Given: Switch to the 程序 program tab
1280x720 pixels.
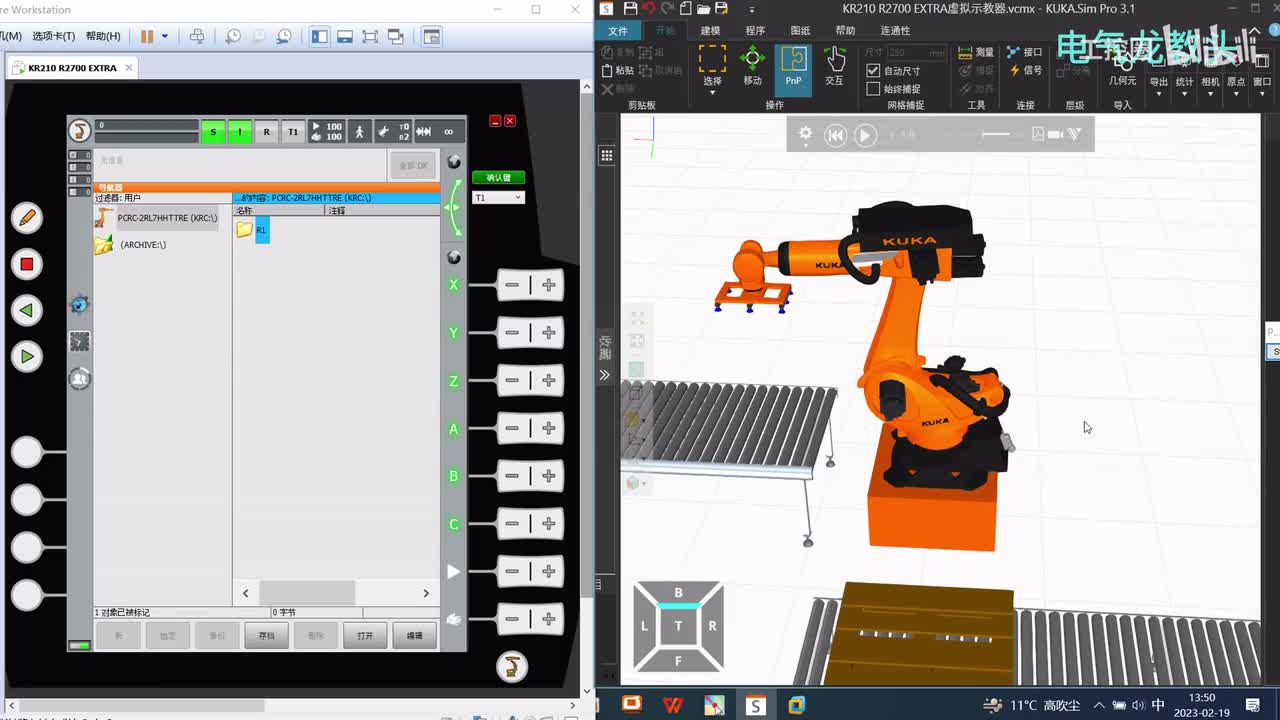Looking at the screenshot, I should pos(755,31).
